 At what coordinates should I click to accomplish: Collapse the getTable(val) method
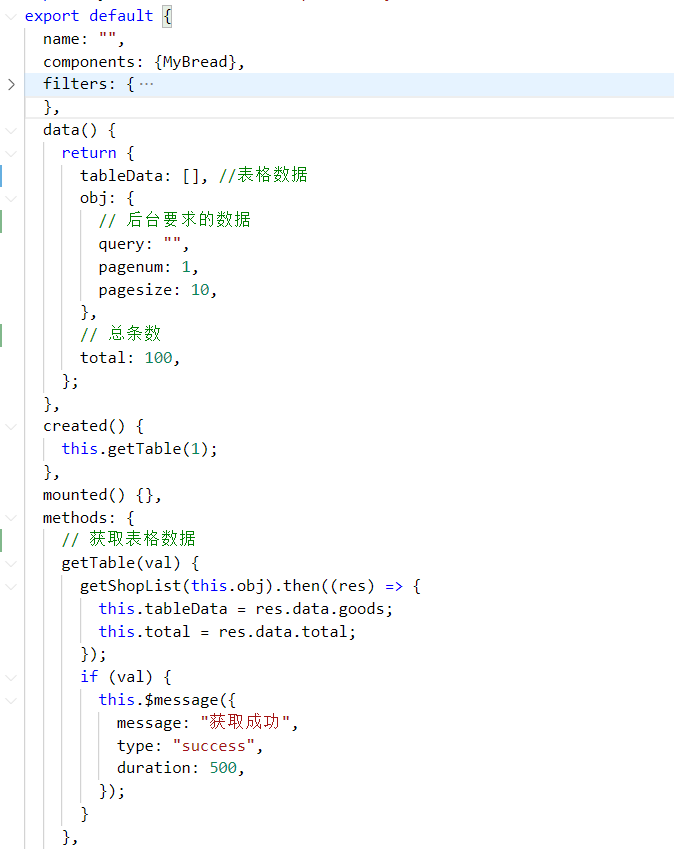(11, 563)
